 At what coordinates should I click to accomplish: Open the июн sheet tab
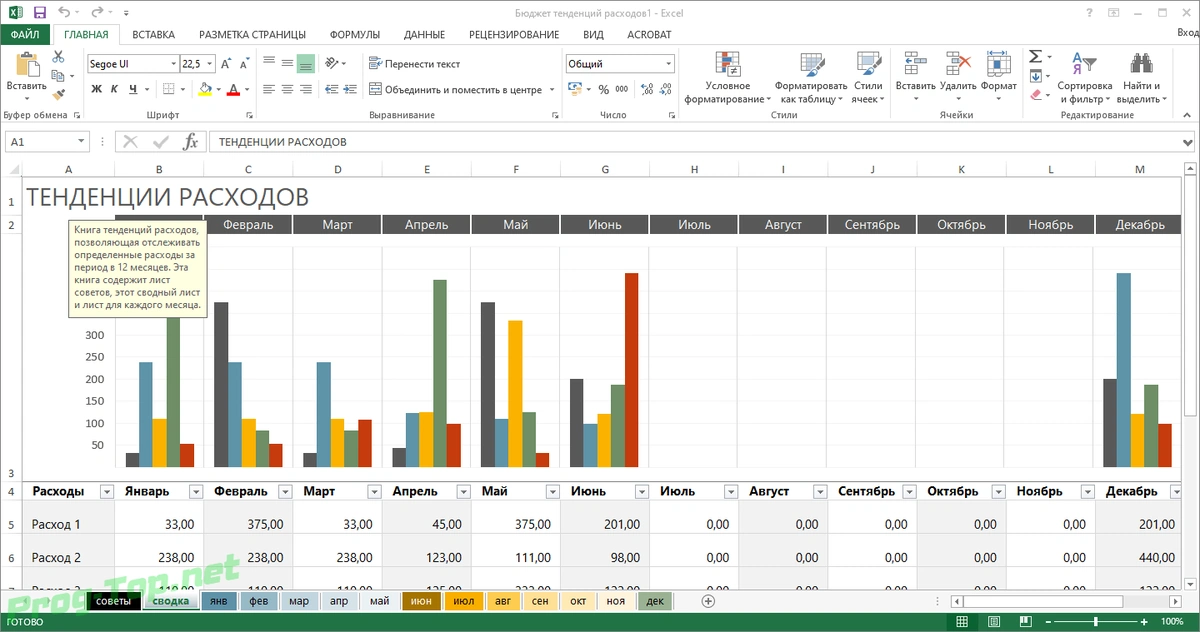pos(422,601)
